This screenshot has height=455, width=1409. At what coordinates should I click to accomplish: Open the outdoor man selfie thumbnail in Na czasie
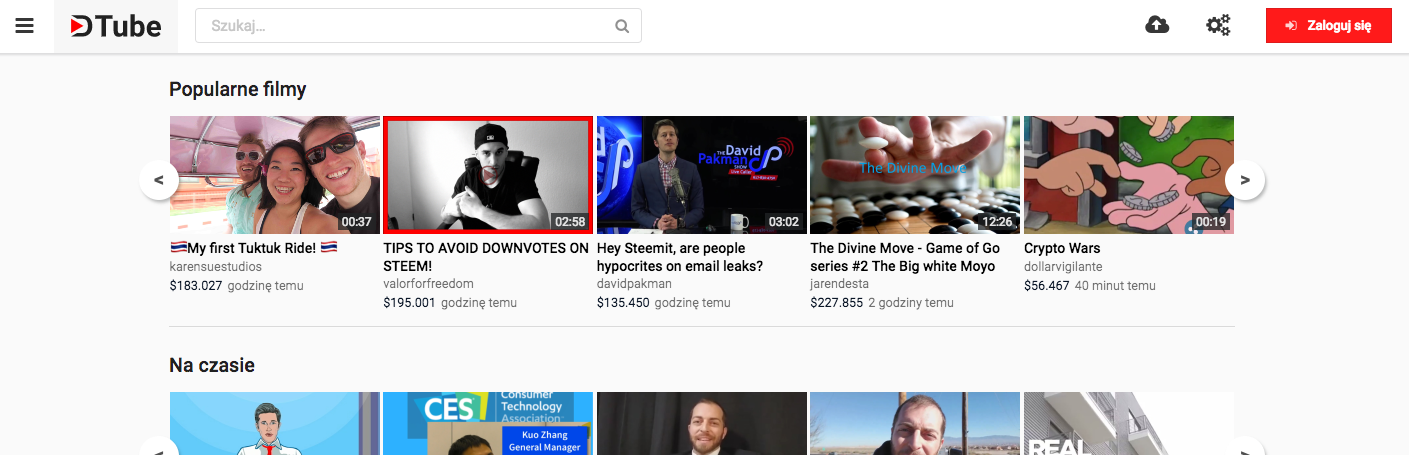tap(915, 423)
